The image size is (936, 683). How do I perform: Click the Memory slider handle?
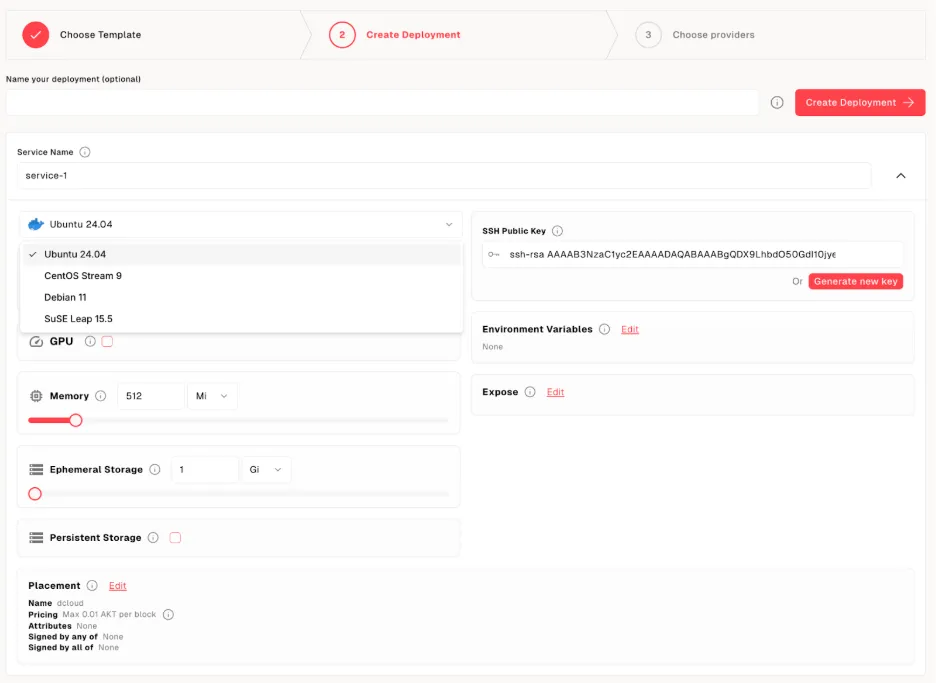click(x=75, y=420)
